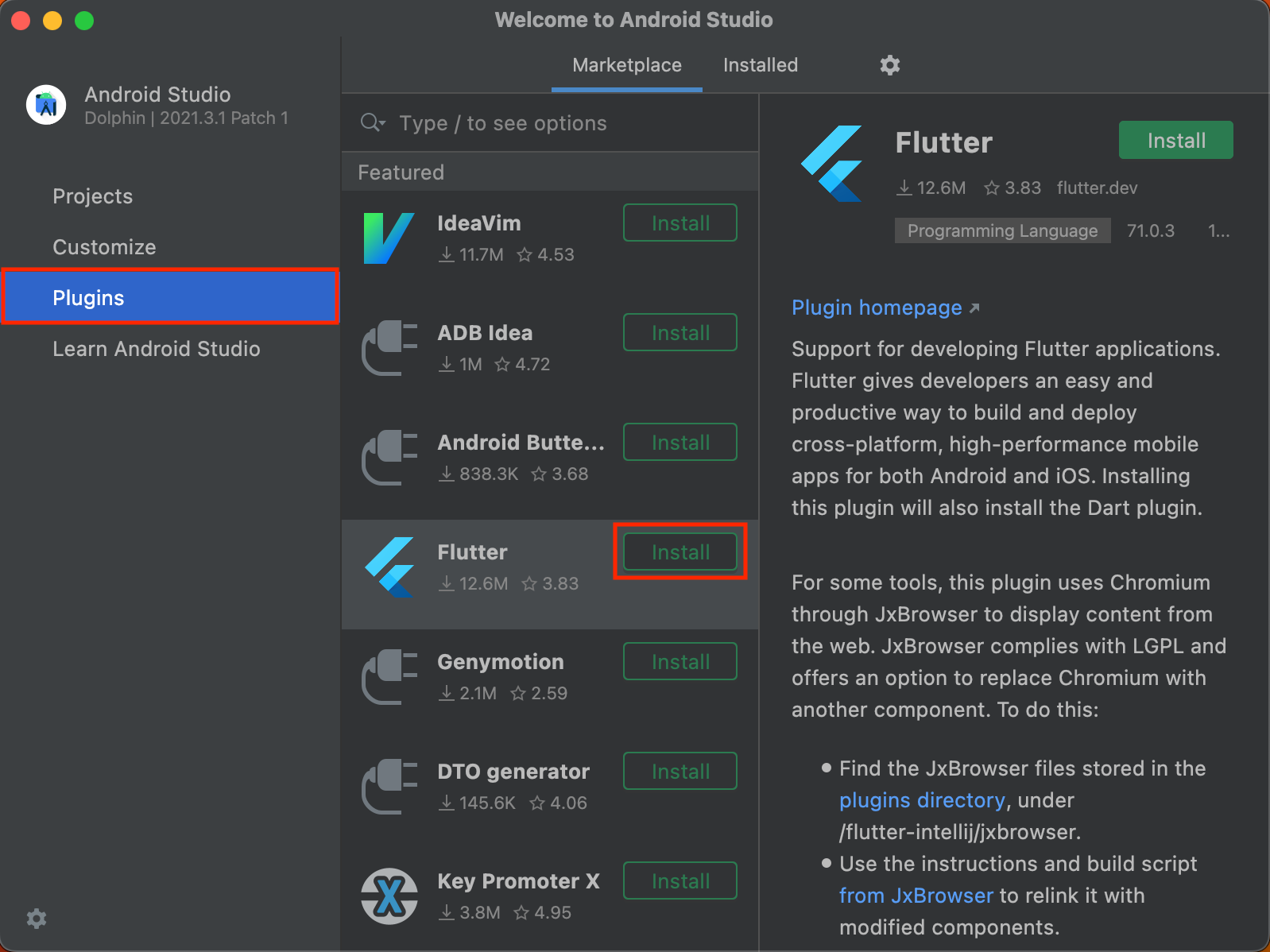Install the IdeaVim plugin
The image size is (1270, 952).
(x=680, y=223)
